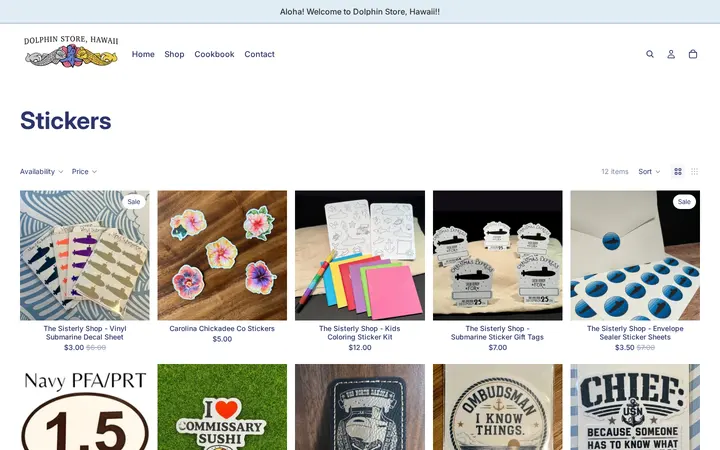Viewport: 720px width, 450px height.
Task: Expand the Price filter
Action: (84, 171)
